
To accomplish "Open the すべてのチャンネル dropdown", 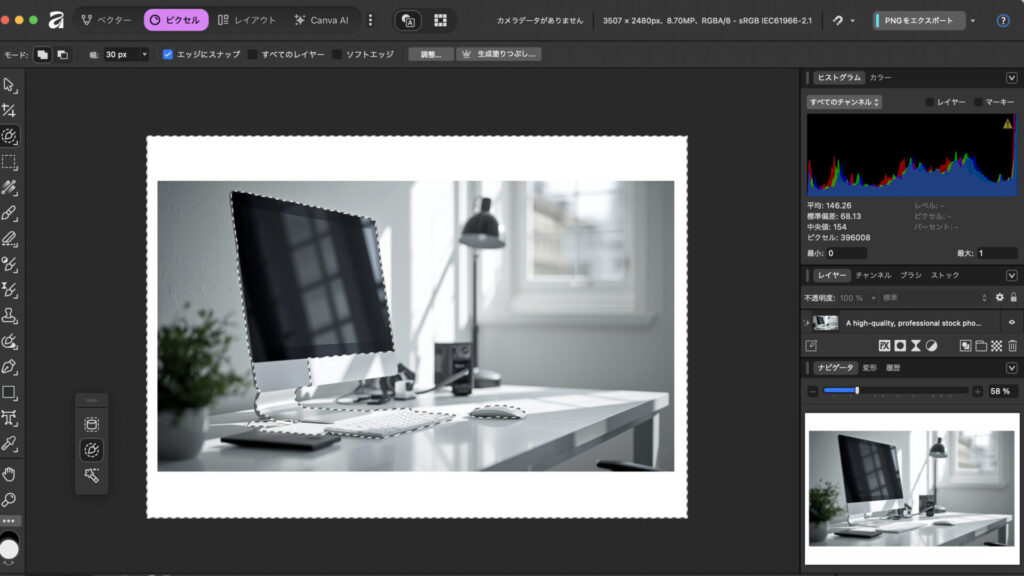I will (844, 102).
